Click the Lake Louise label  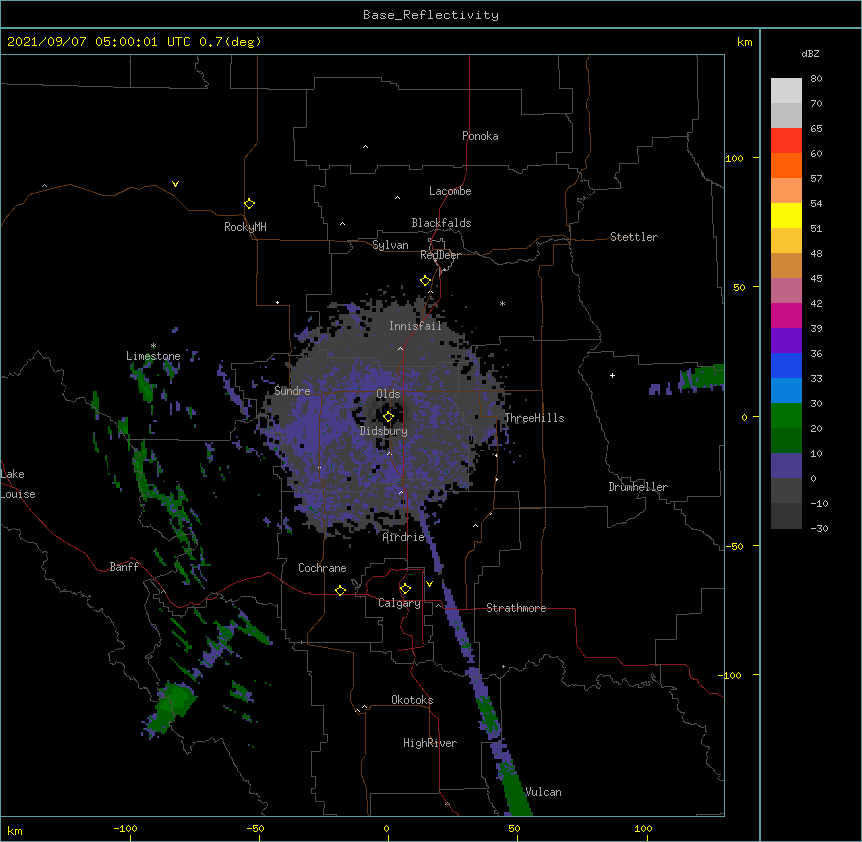click(18, 484)
